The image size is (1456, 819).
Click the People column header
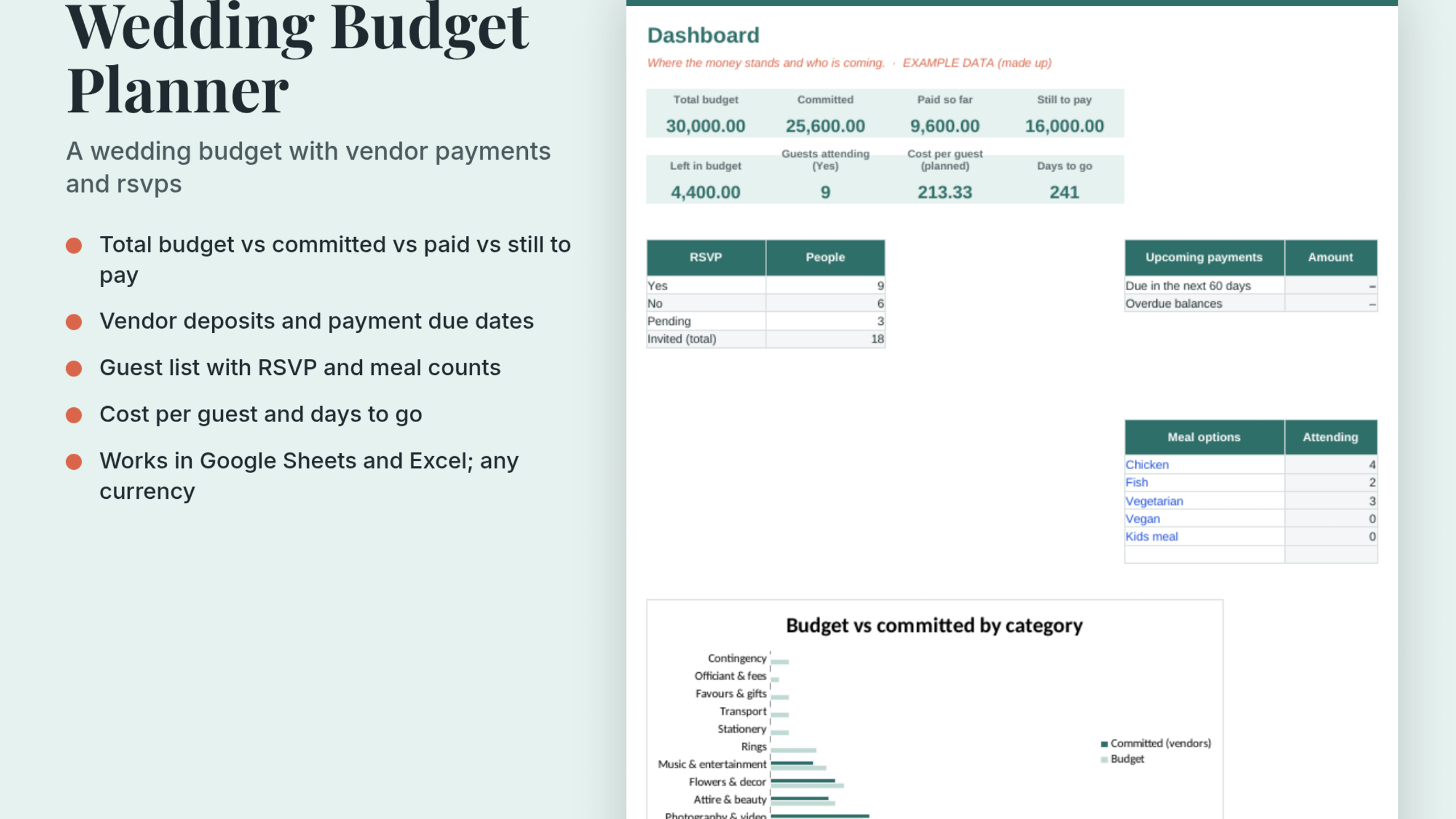click(x=825, y=258)
